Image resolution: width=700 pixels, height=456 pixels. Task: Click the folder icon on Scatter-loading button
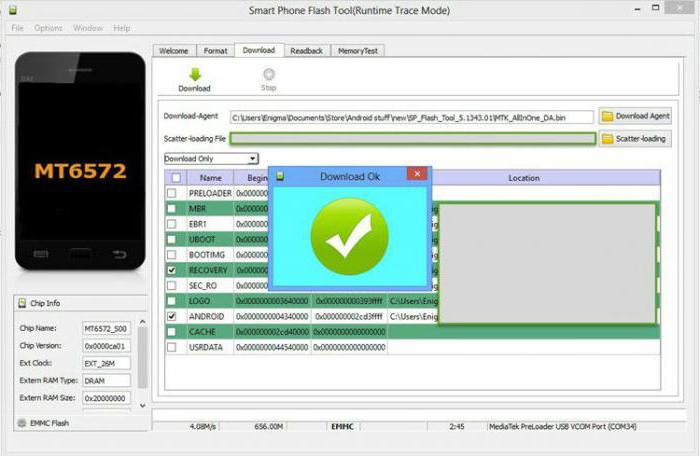pyautogui.click(x=608, y=139)
